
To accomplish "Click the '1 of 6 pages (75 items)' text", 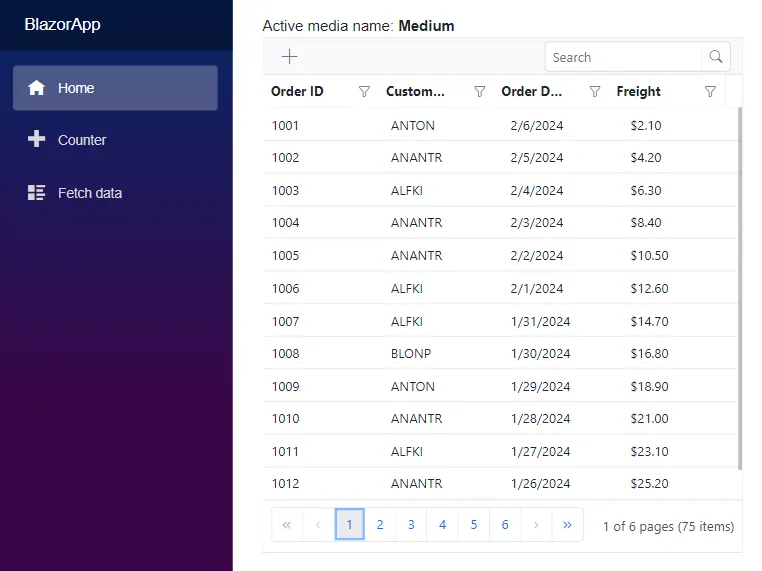I will pos(668,526).
